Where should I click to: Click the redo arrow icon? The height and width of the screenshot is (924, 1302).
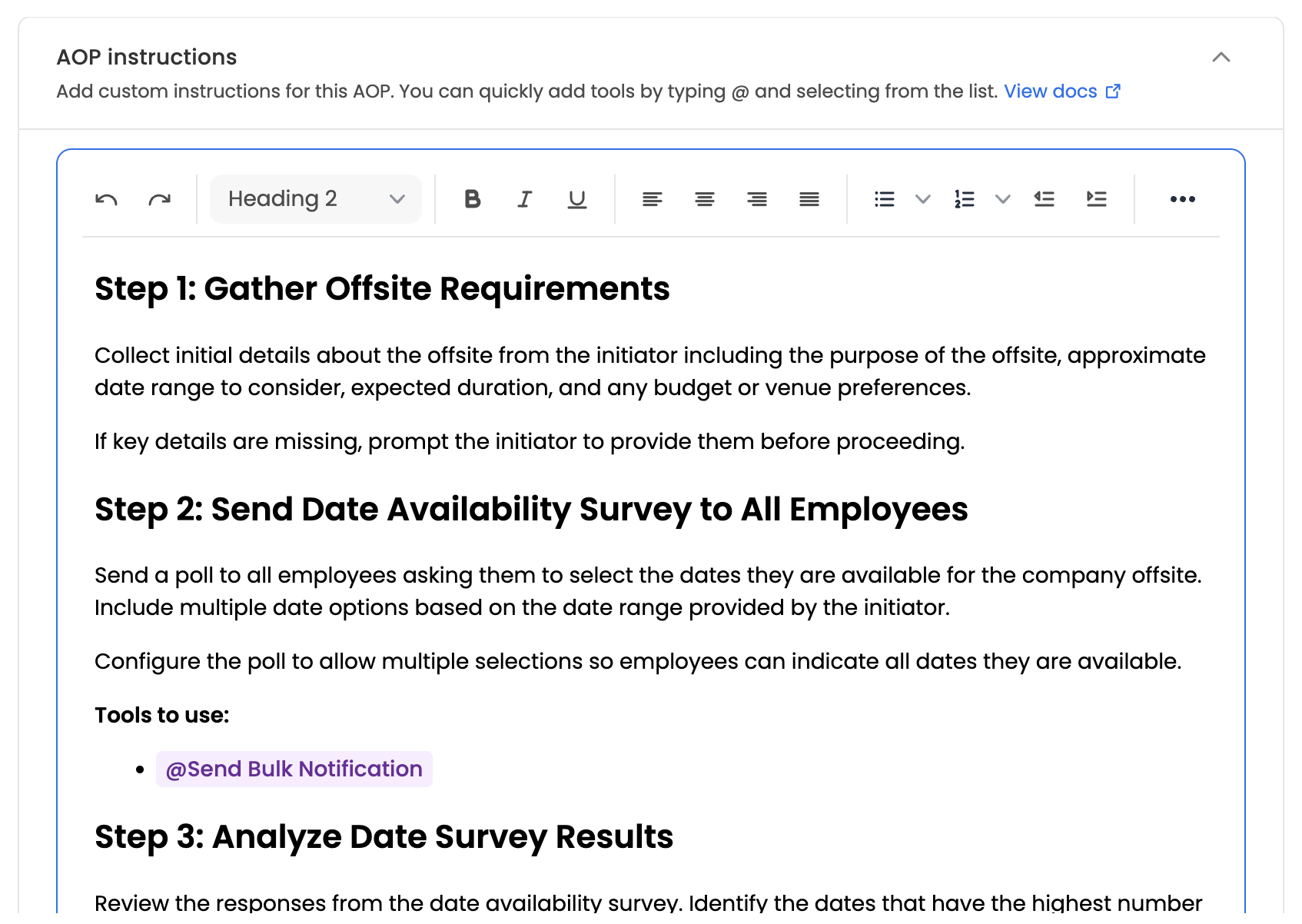(159, 200)
